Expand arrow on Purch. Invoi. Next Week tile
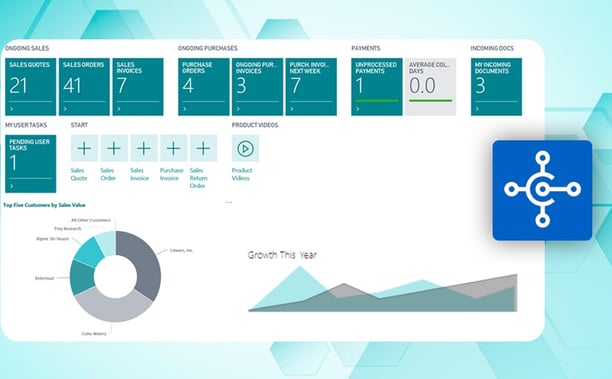612x379 pixels. [292, 109]
